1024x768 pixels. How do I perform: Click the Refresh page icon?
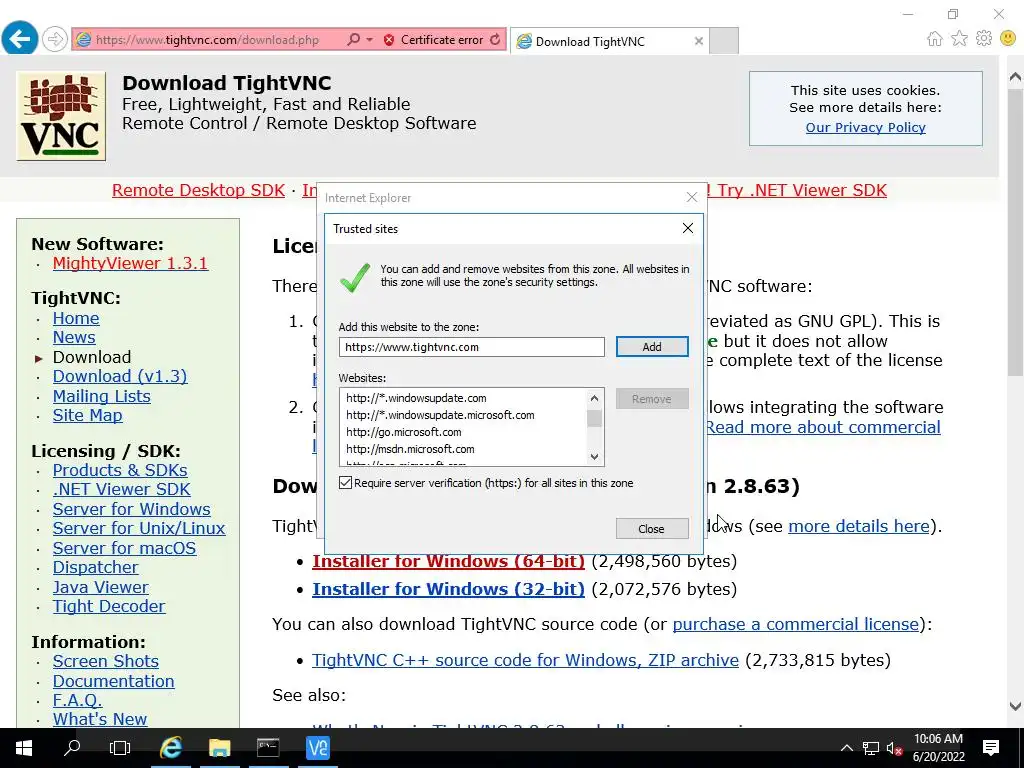496,40
